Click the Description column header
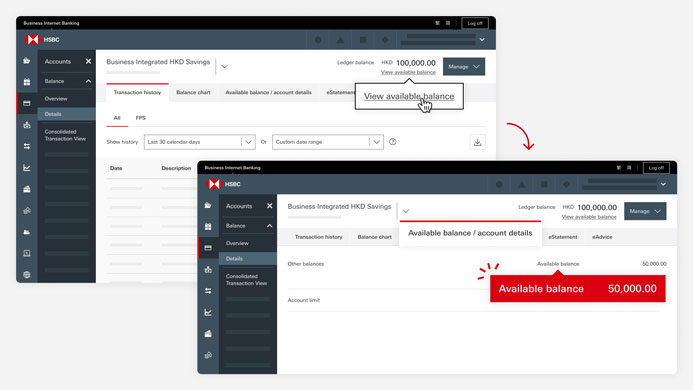 tap(176, 168)
